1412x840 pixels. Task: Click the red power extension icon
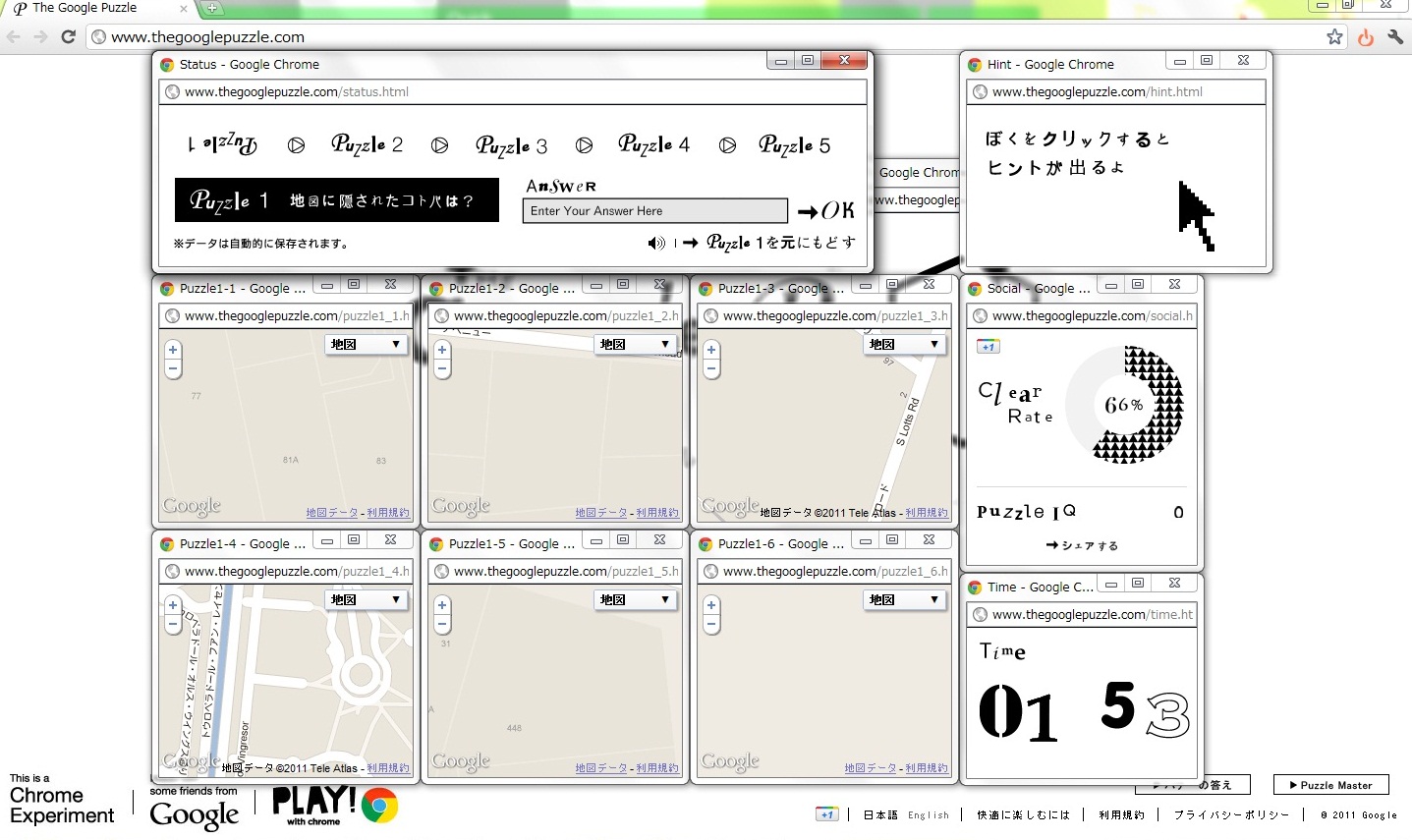click(1366, 37)
